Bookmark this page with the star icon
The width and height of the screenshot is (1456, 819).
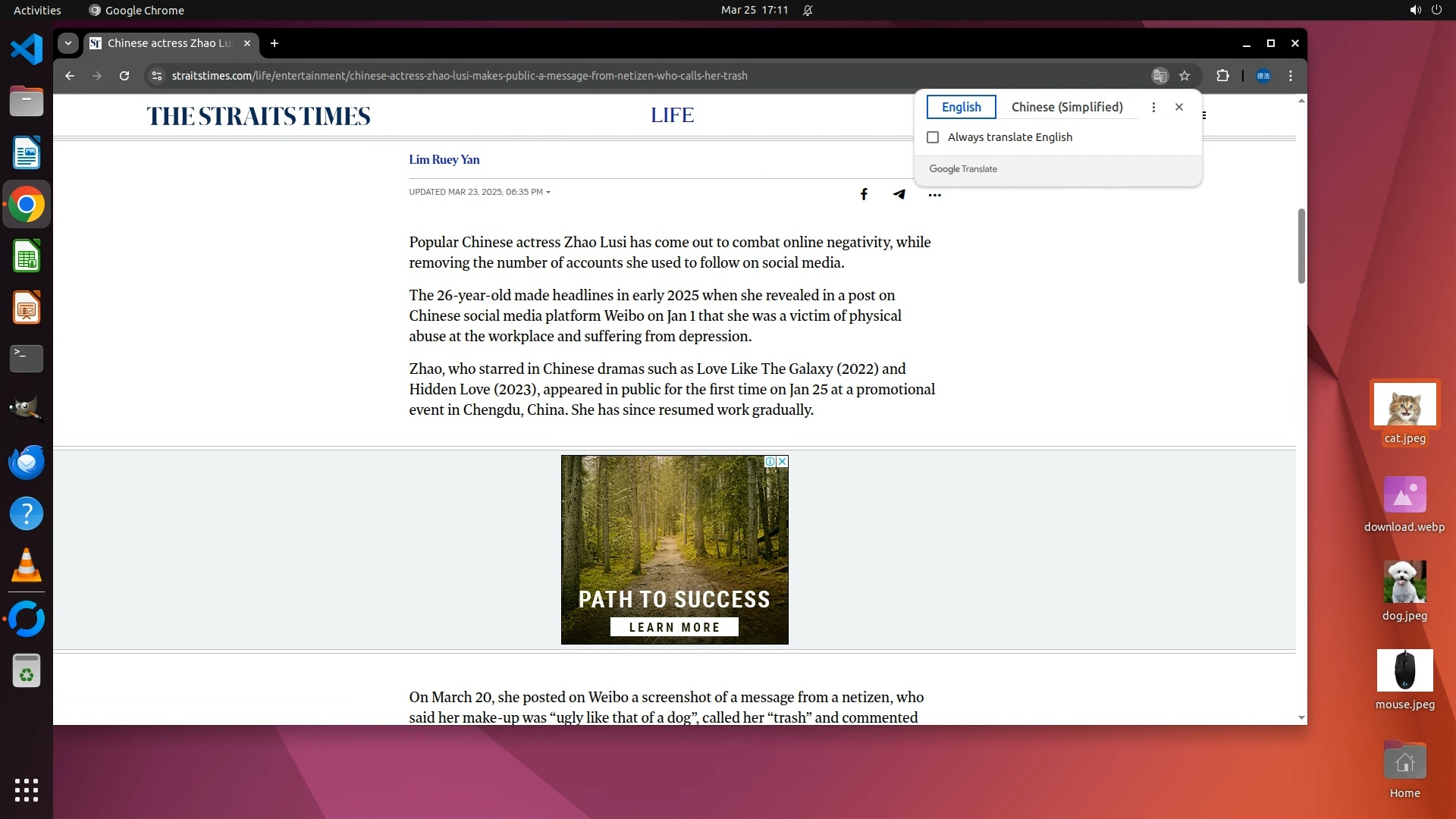click(1185, 76)
